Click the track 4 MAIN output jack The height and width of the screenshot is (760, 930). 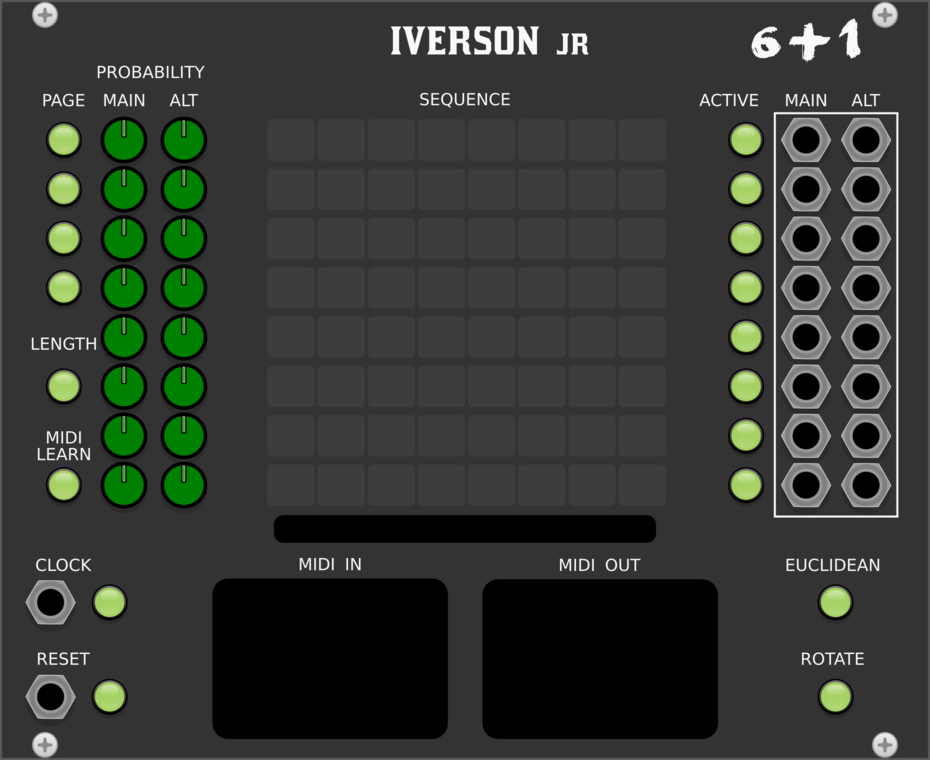click(x=806, y=288)
